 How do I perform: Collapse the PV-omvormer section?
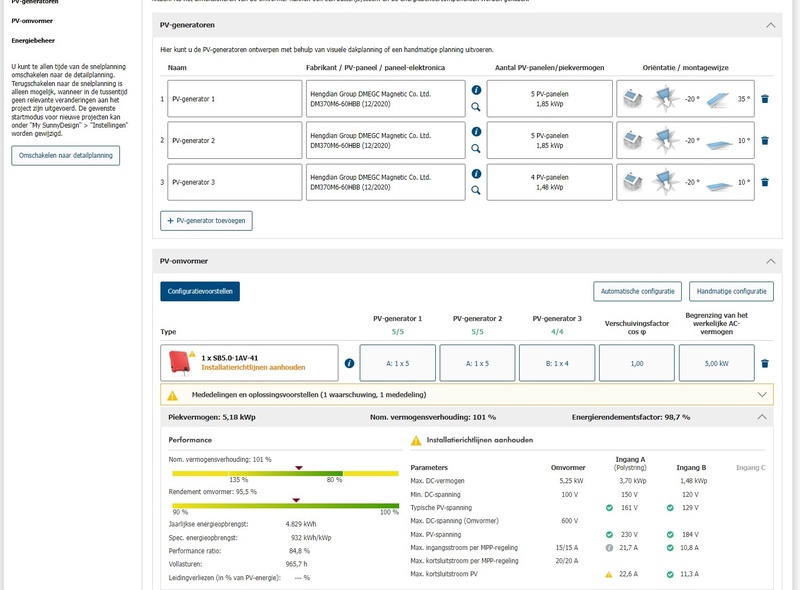coord(769,260)
